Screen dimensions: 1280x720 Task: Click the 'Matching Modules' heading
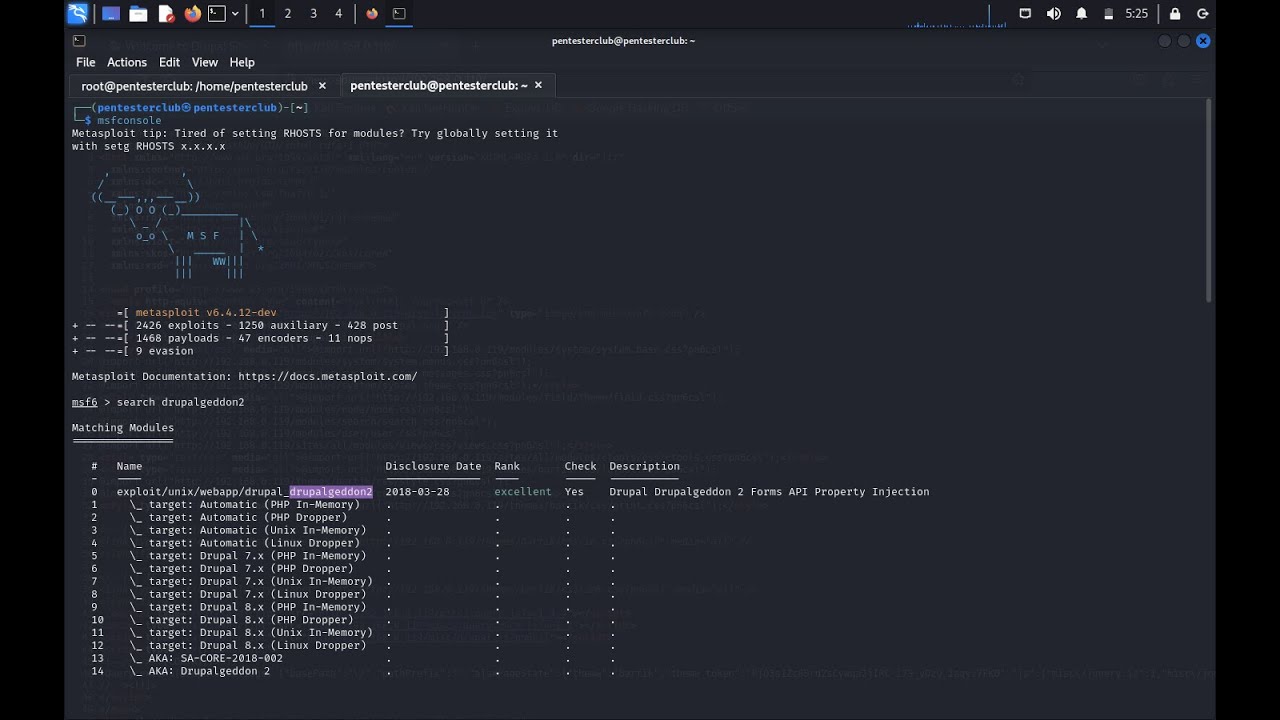[123, 428]
